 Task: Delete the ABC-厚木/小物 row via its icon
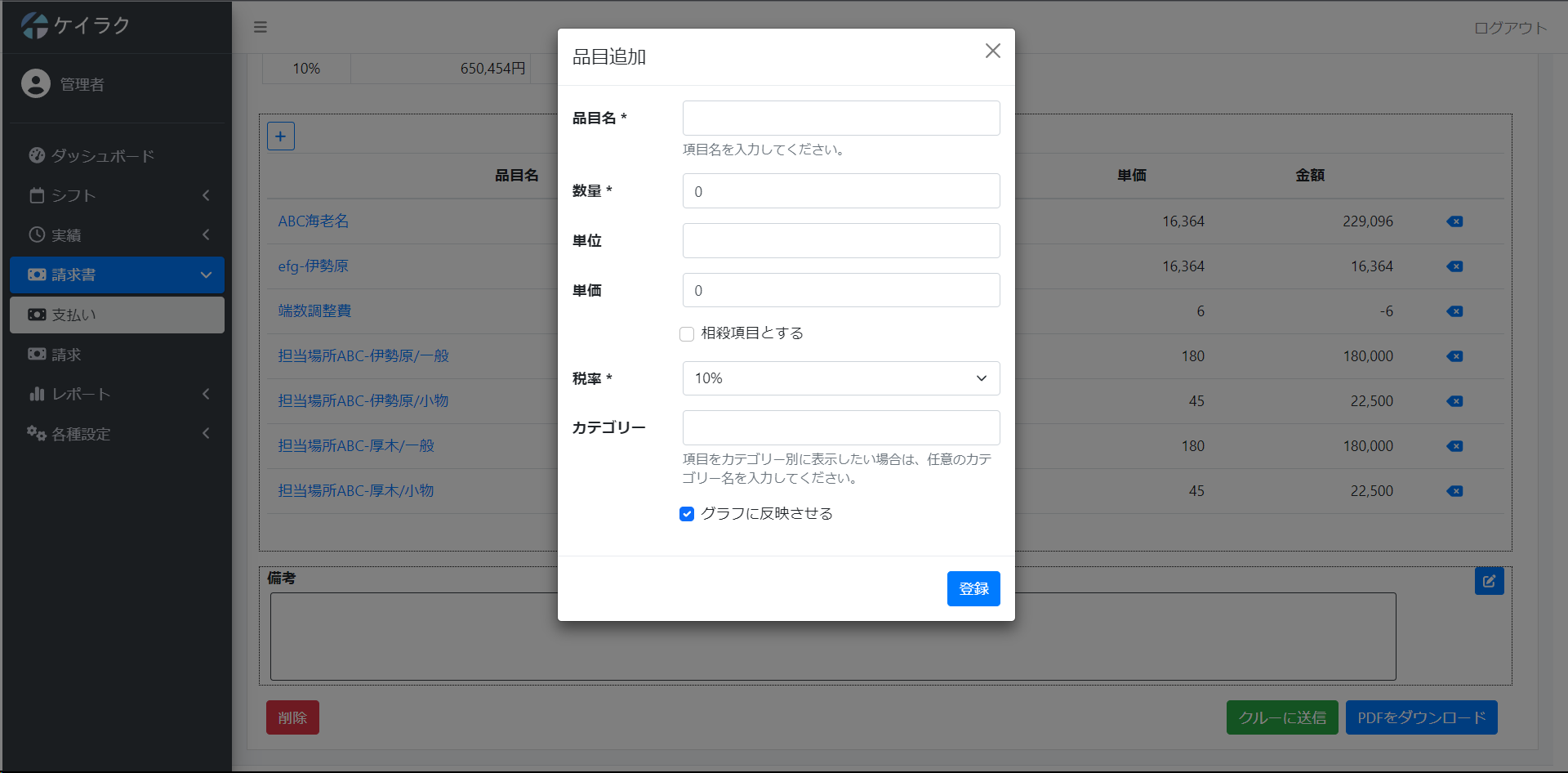click(x=1454, y=491)
